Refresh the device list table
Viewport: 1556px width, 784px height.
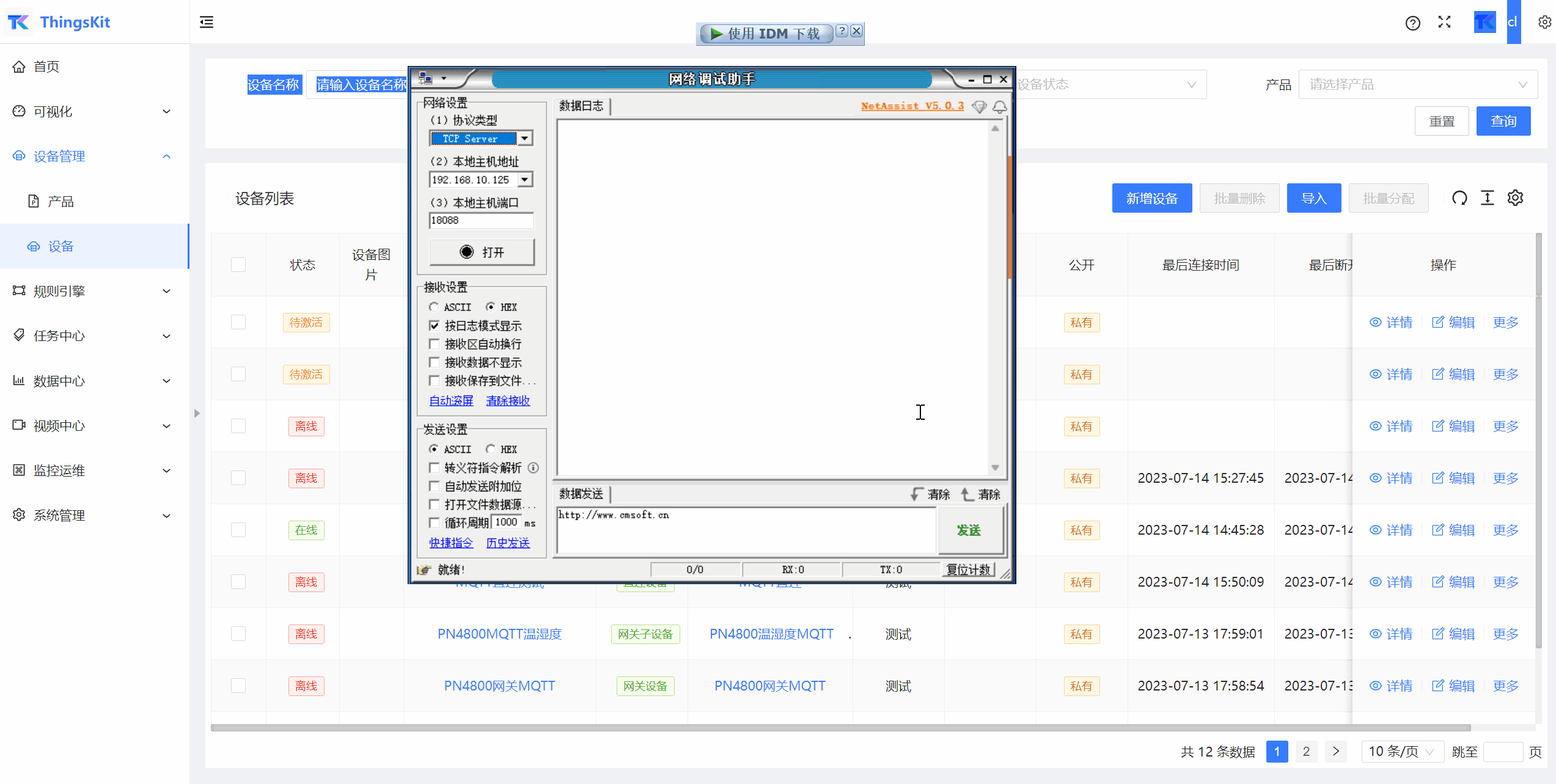1459,198
